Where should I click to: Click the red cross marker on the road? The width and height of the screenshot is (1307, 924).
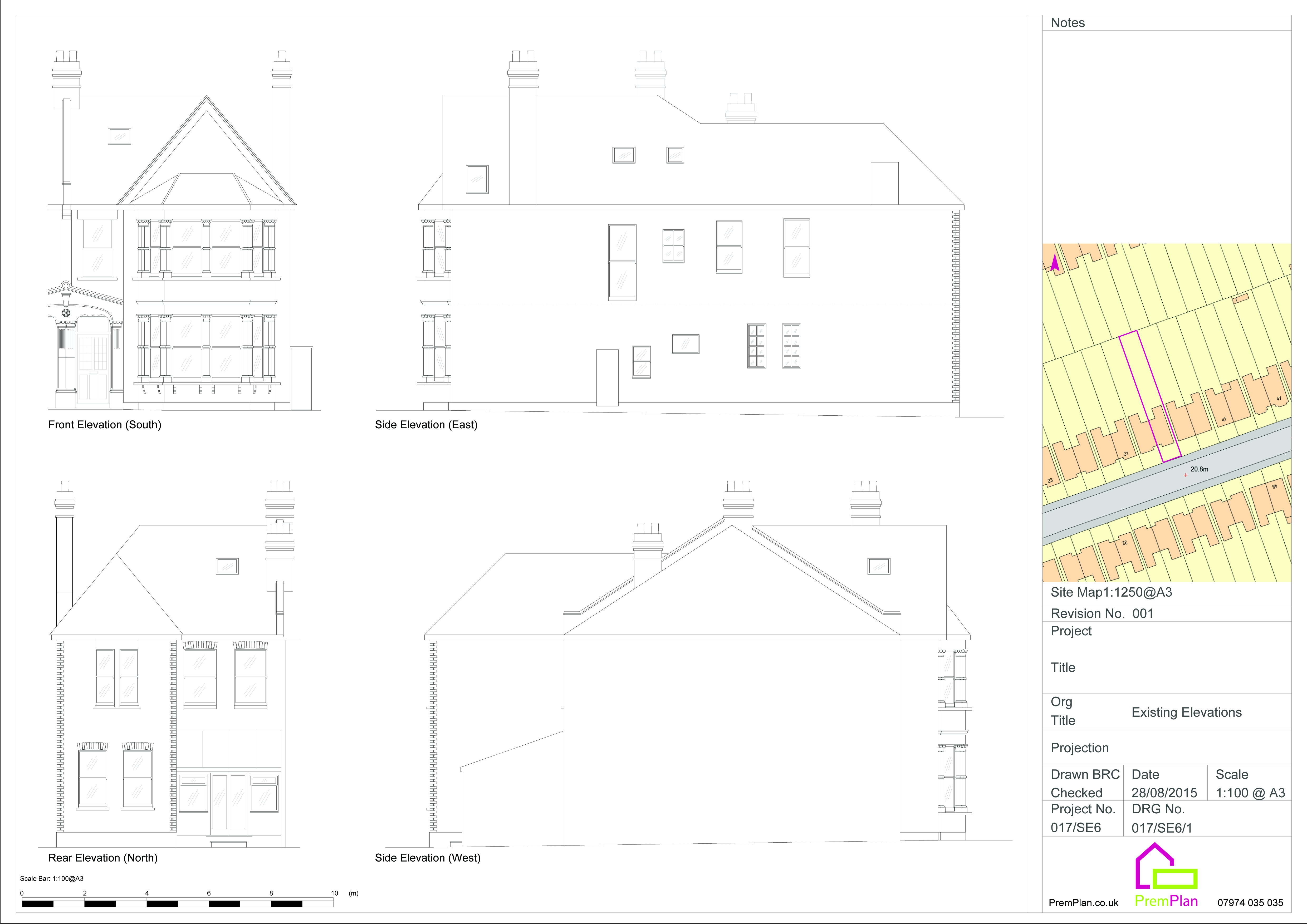[x=1186, y=475]
